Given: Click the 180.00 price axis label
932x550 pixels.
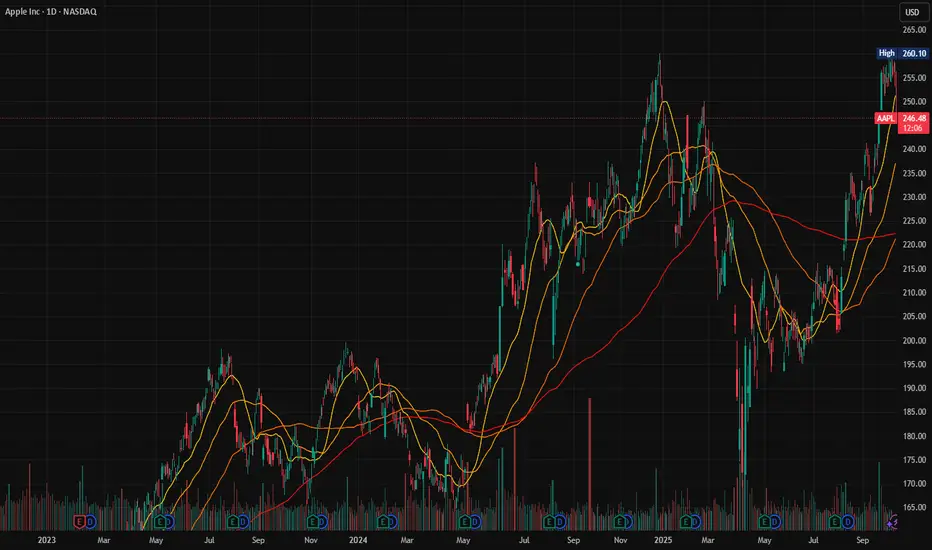Looking at the screenshot, I should click(x=914, y=436).
